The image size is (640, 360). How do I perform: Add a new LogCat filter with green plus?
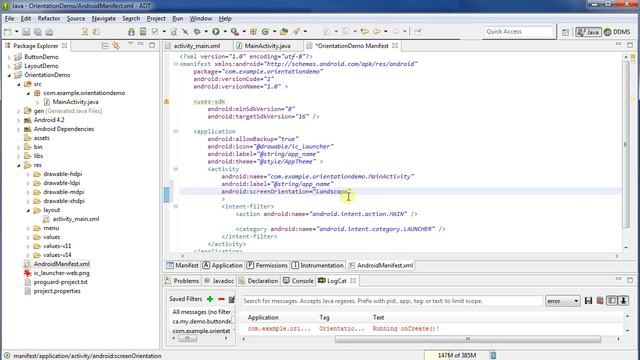(x=210, y=299)
